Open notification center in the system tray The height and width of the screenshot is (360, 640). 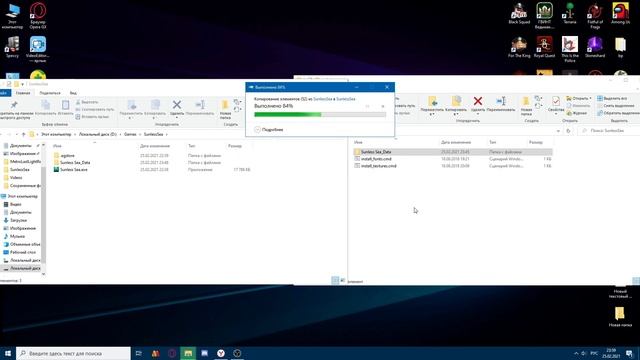(x=629, y=353)
